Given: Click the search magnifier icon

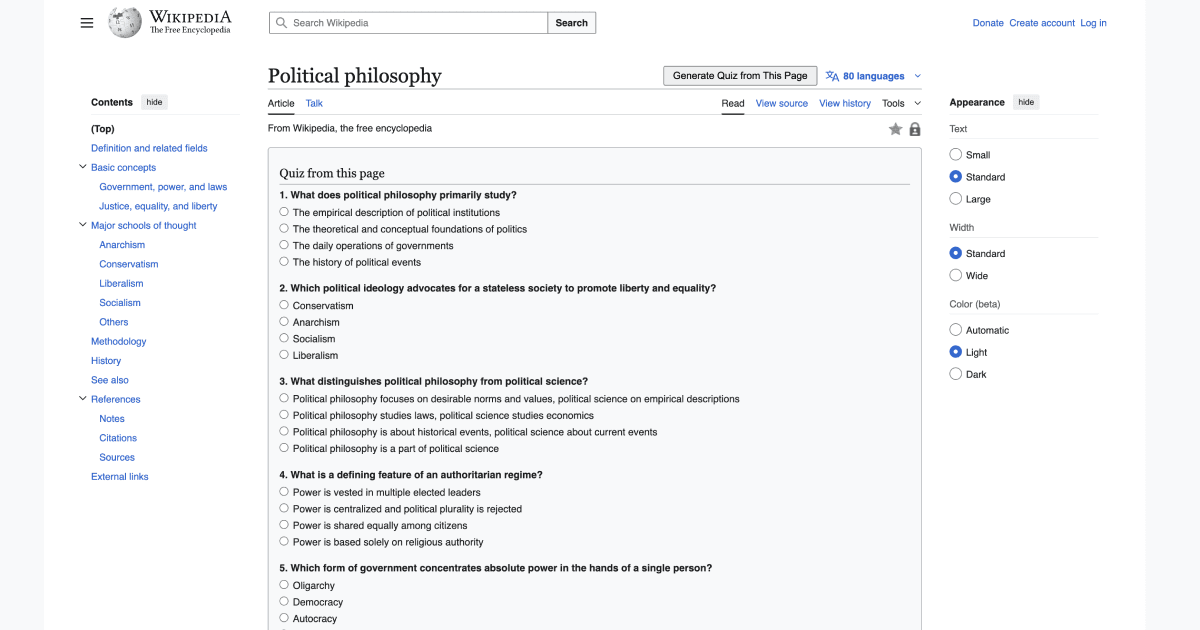Looking at the screenshot, I should click(281, 21).
